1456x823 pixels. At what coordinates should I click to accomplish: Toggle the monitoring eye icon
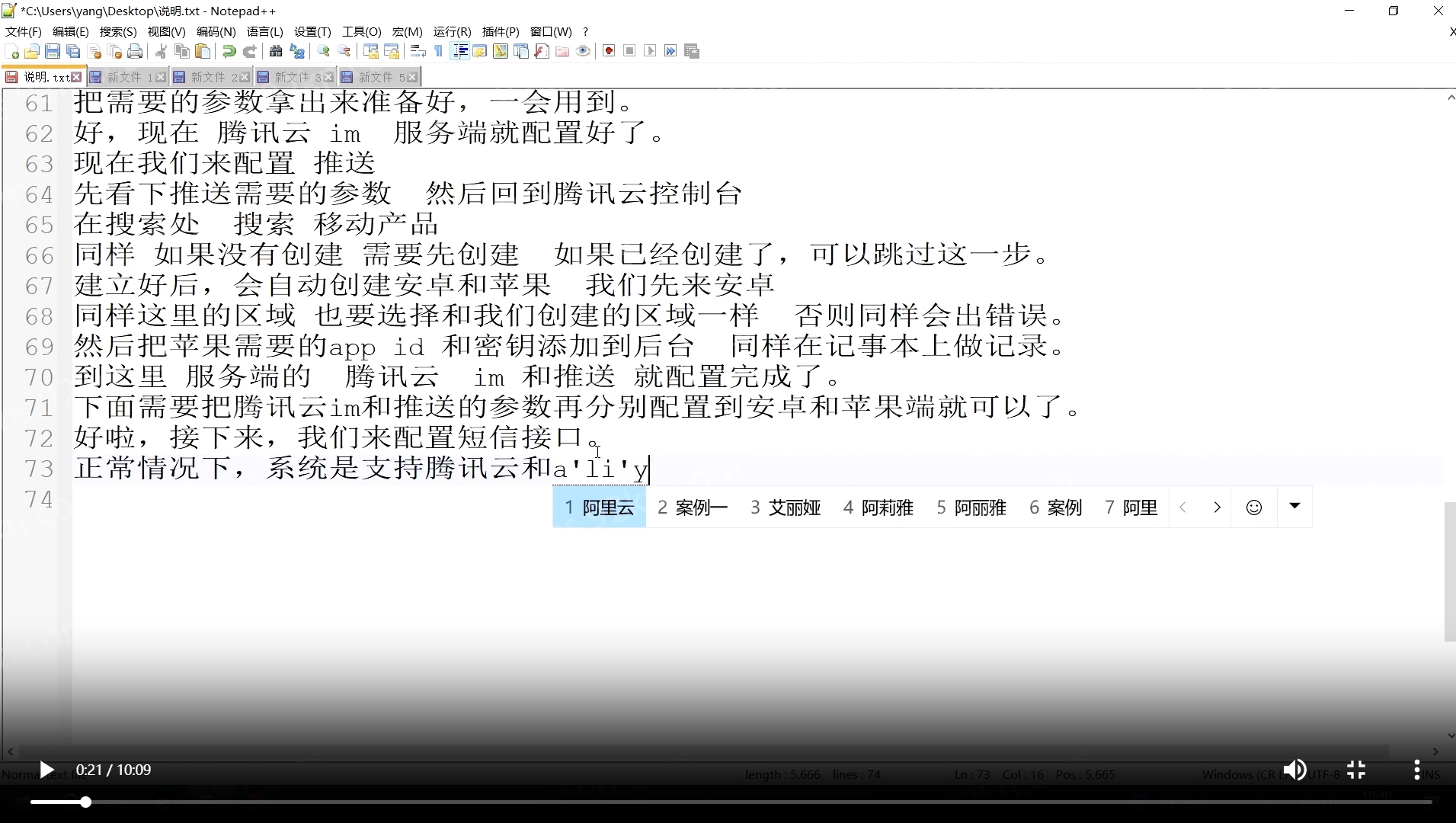click(x=583, y=51)
